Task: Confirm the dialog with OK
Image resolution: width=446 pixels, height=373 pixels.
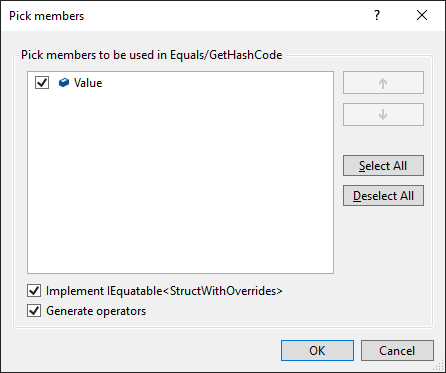Action: [317, 350]
